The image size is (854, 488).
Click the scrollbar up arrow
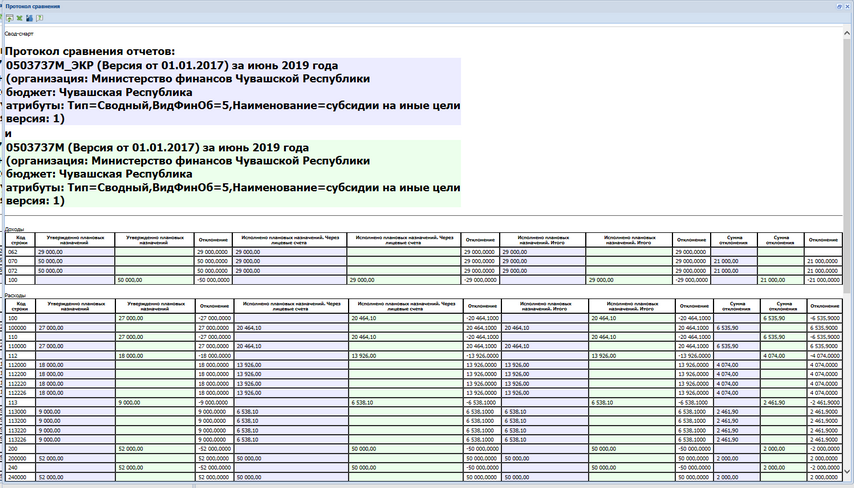(x=847, y=33)
